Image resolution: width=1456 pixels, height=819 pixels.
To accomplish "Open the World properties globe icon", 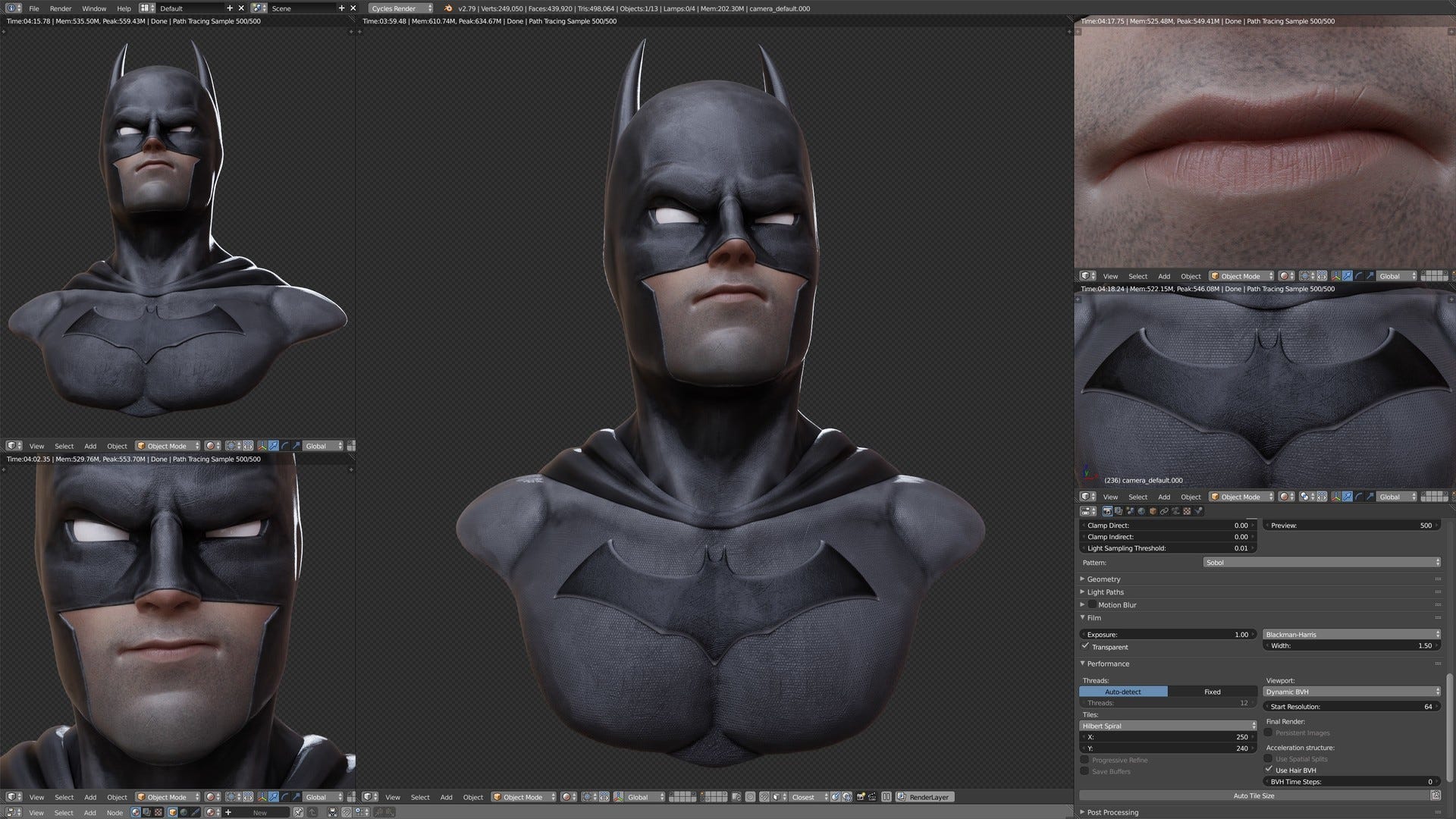I will (x=1141, y=512).
